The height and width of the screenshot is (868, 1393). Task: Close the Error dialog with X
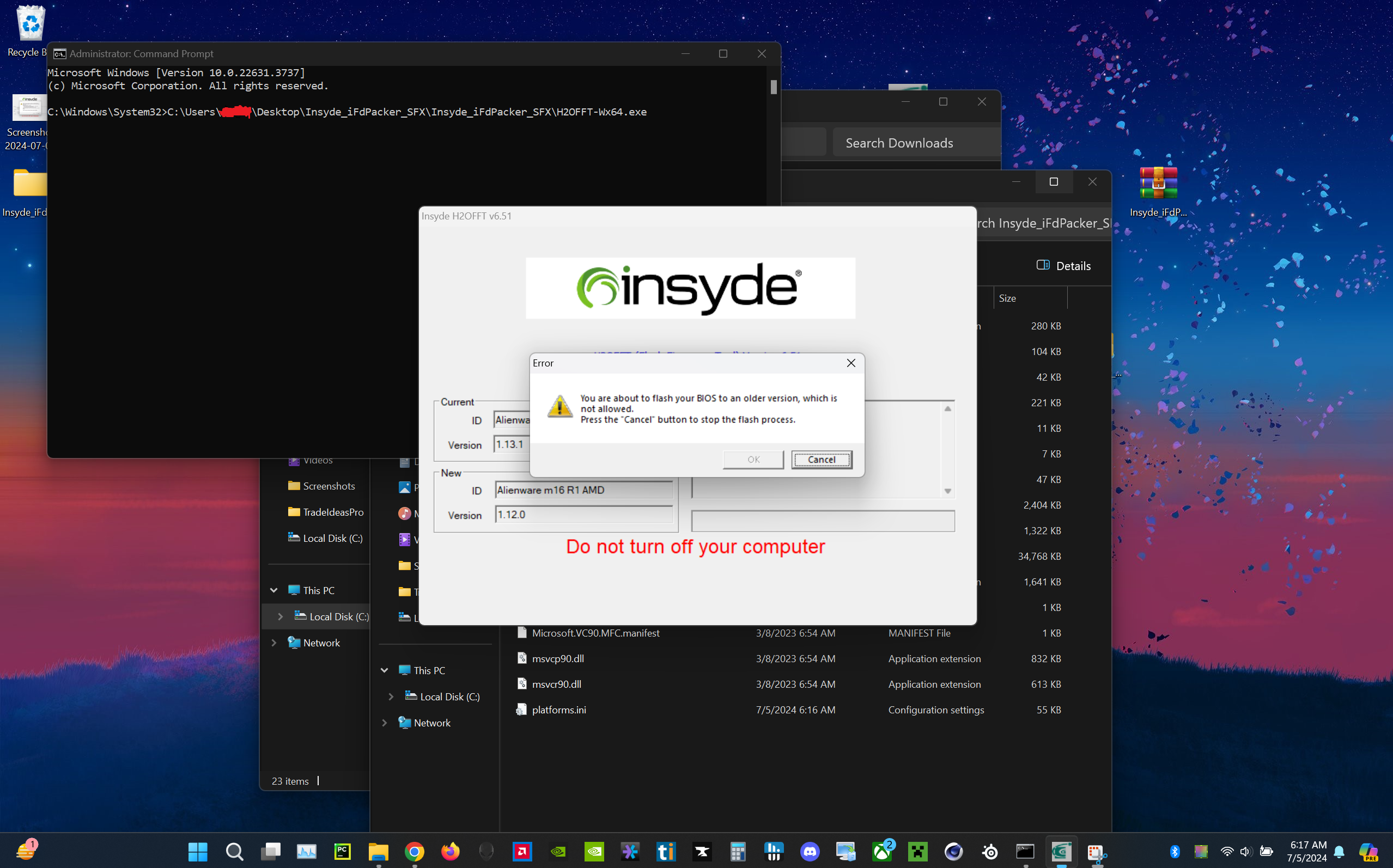click(x=850, y=363)
